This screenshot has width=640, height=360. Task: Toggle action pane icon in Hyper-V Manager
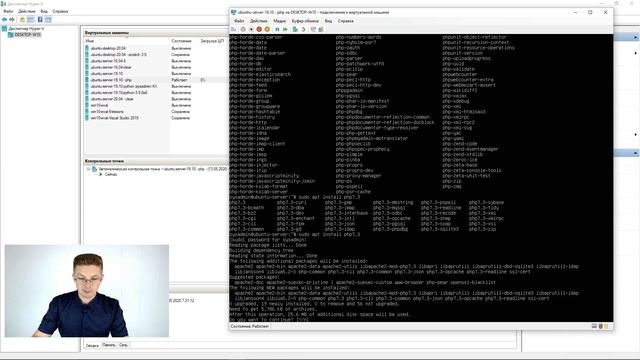tap(48, 20)
